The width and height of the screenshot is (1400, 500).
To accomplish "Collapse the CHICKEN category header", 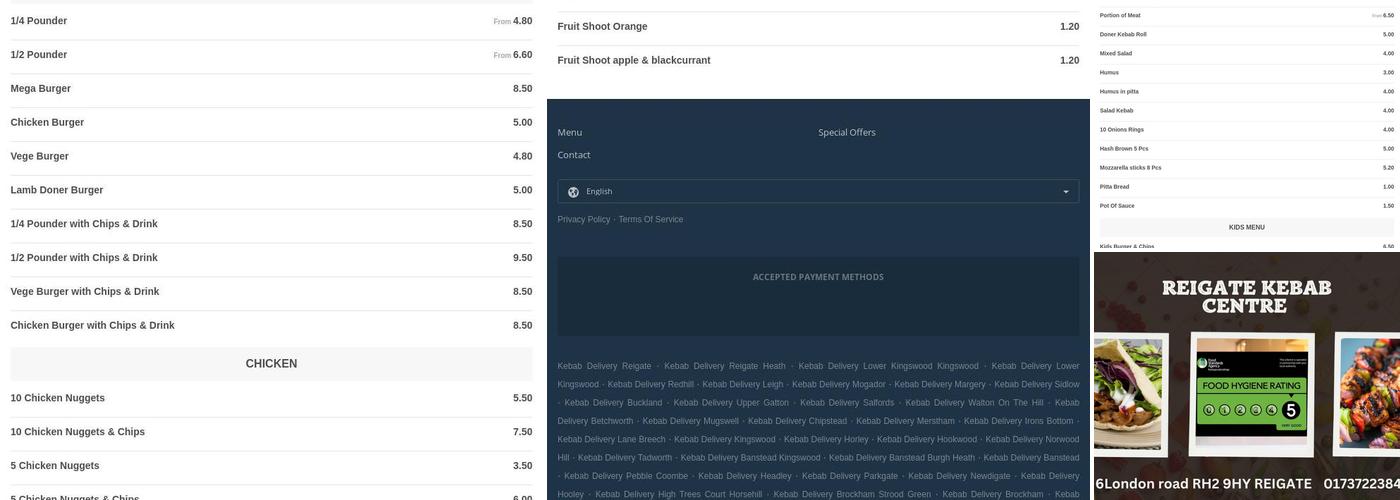I will (271, 364).
